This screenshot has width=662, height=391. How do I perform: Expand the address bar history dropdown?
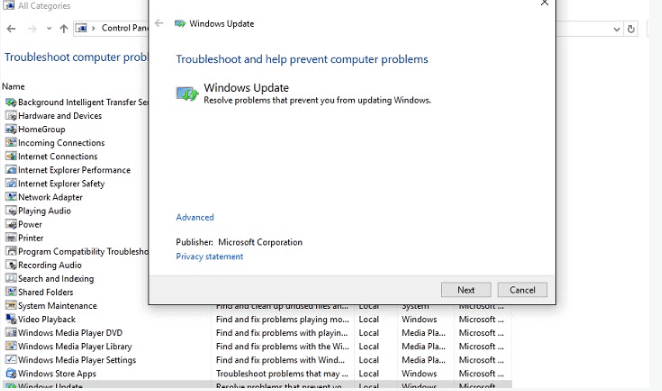(x=616, y=29)
